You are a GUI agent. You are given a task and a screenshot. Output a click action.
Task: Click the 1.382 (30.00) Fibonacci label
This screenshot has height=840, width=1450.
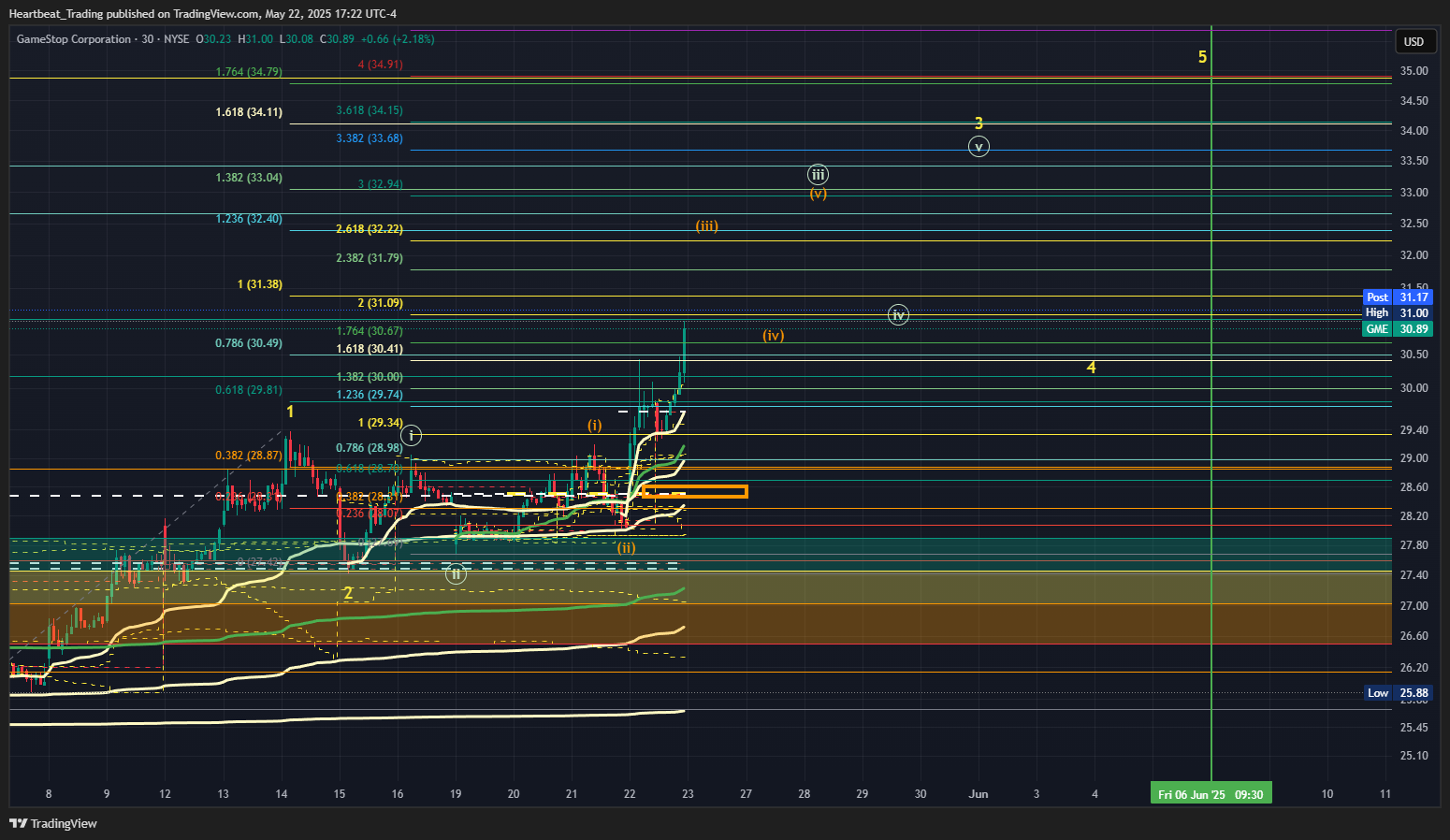[370, 377]
